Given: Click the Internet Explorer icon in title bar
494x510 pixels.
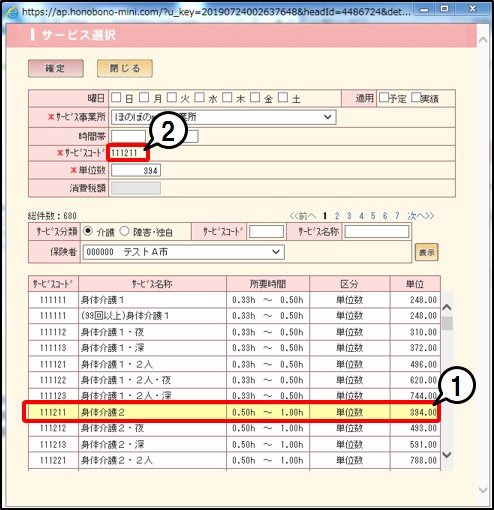Looking at the screenshot, I should [x=13, y=13].
